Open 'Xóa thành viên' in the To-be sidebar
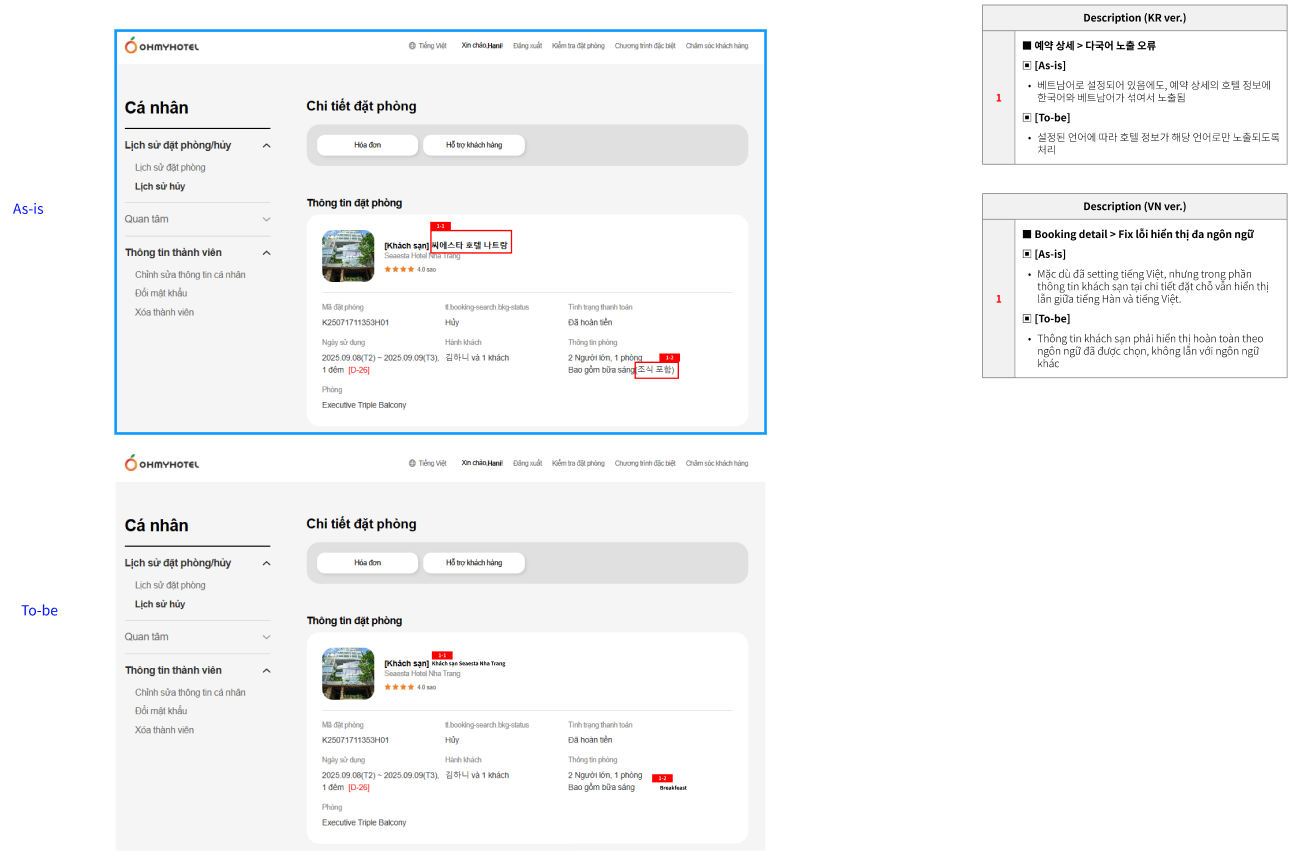Image resolution: width=1293 pixels, height=857 pixels. click(164, 730)
